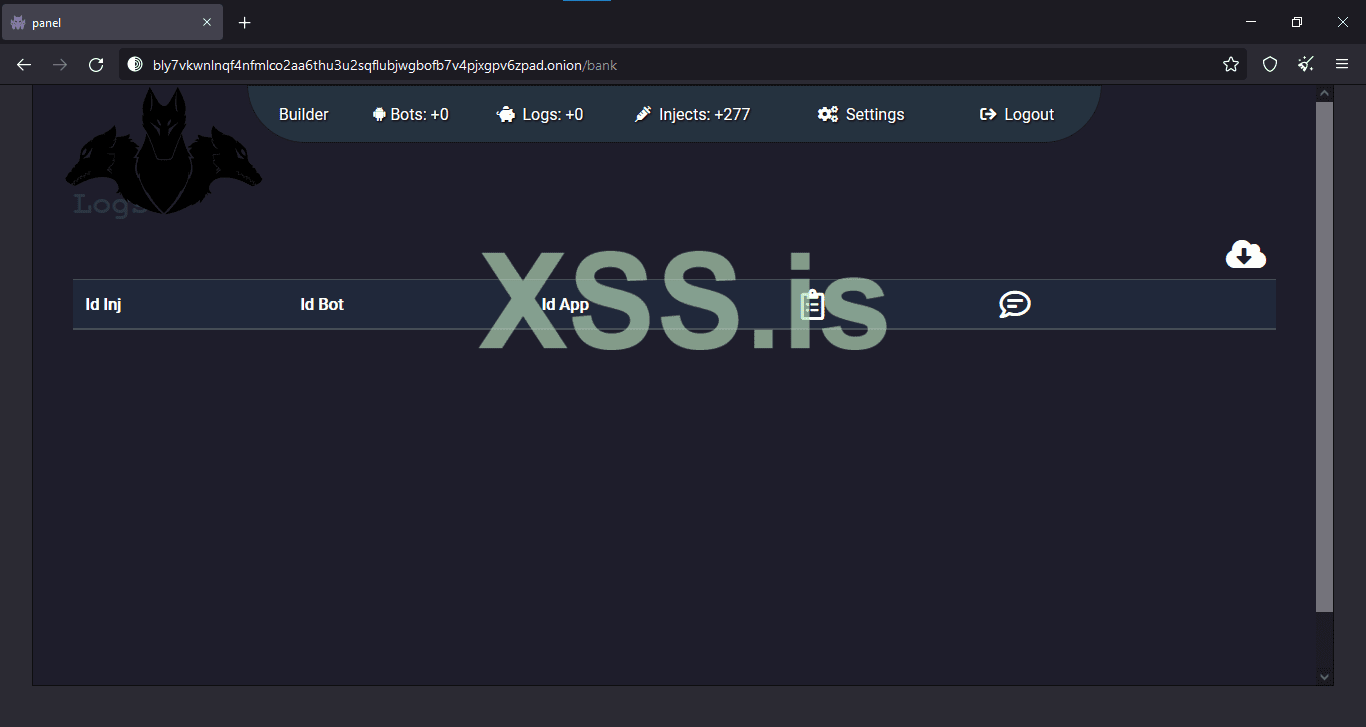This screenshot has height=727, width=1366.
Task: Click the clipboard icon in the table header
Action: point(812,304)
